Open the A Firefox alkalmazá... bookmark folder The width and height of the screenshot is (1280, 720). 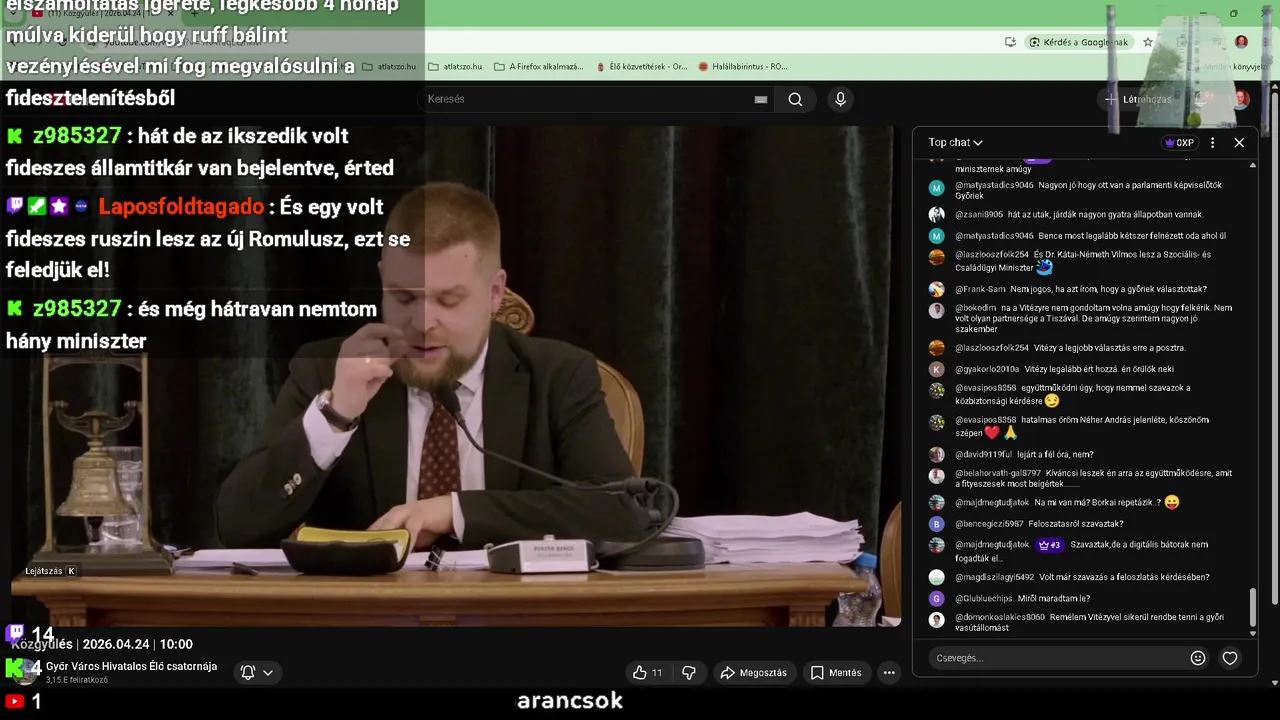pos(538,66)
